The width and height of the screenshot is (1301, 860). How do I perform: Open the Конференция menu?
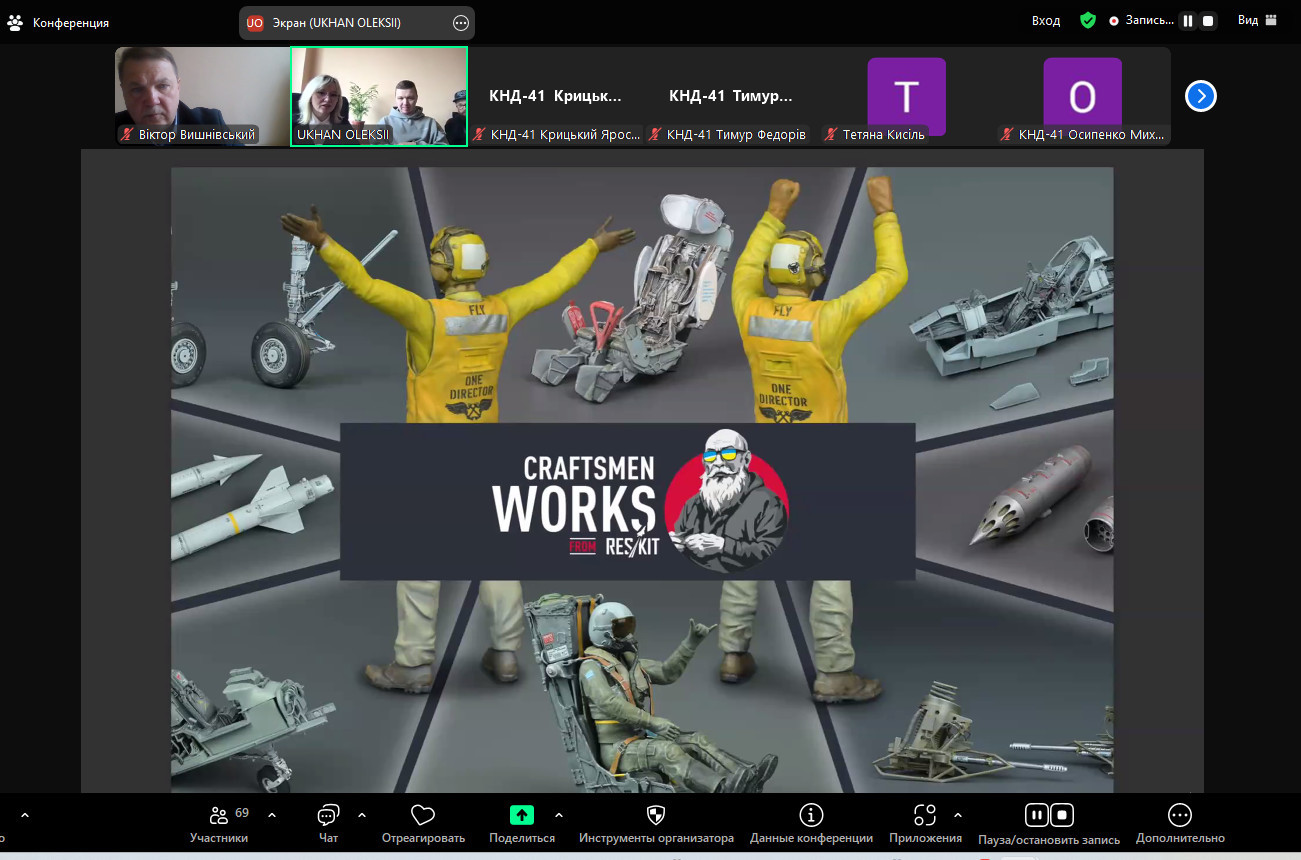tap(58, 22)
